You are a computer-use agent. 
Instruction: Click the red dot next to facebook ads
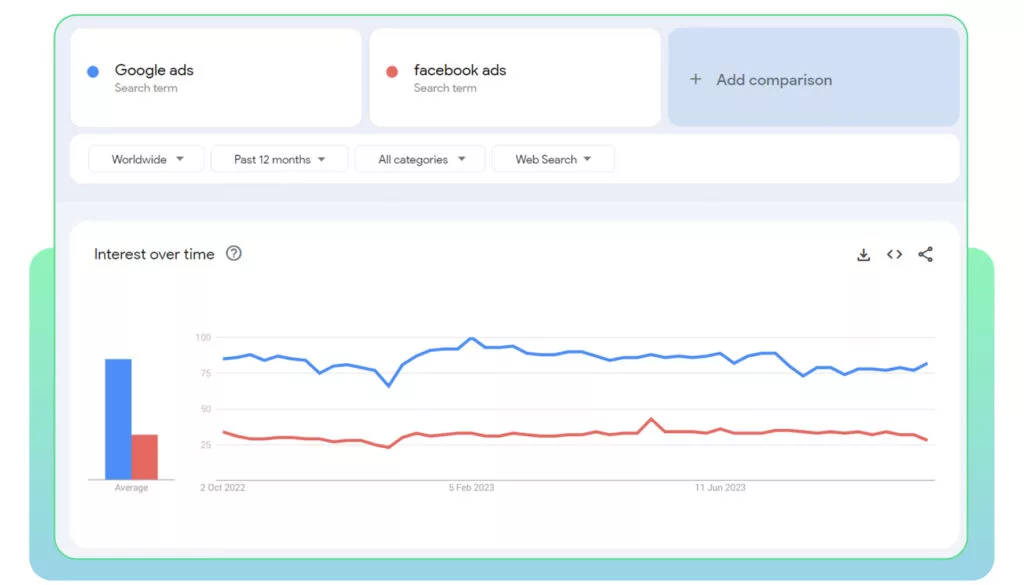(x=392, y=71)
